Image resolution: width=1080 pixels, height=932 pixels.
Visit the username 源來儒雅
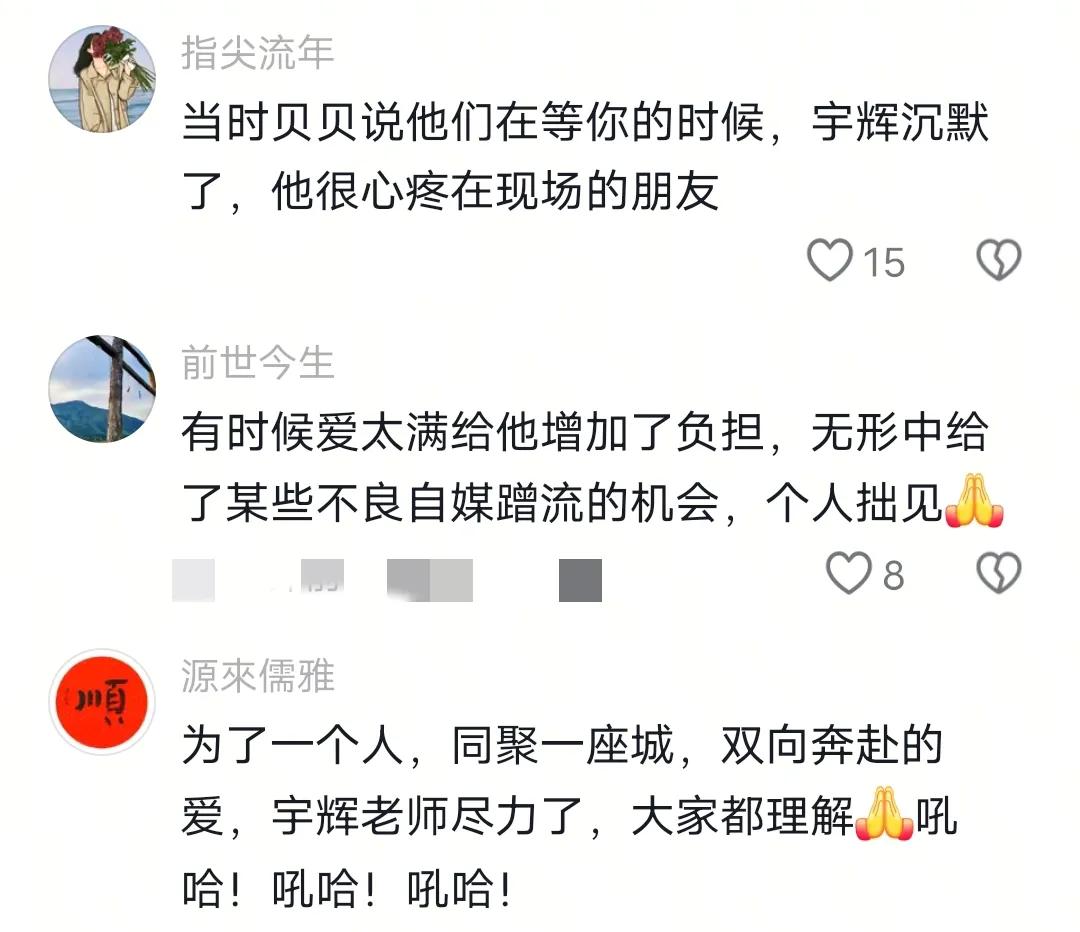click(x=258, y=676)
